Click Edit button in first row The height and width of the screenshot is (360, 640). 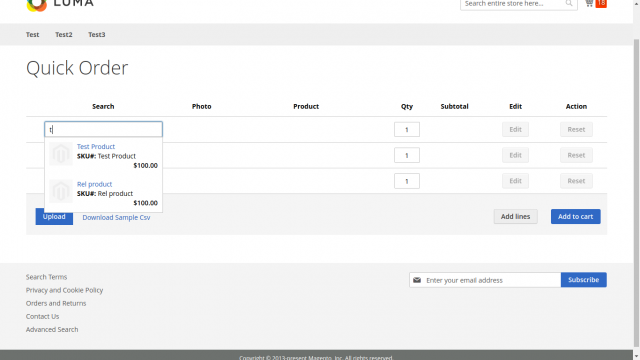[x=516, y=129]
